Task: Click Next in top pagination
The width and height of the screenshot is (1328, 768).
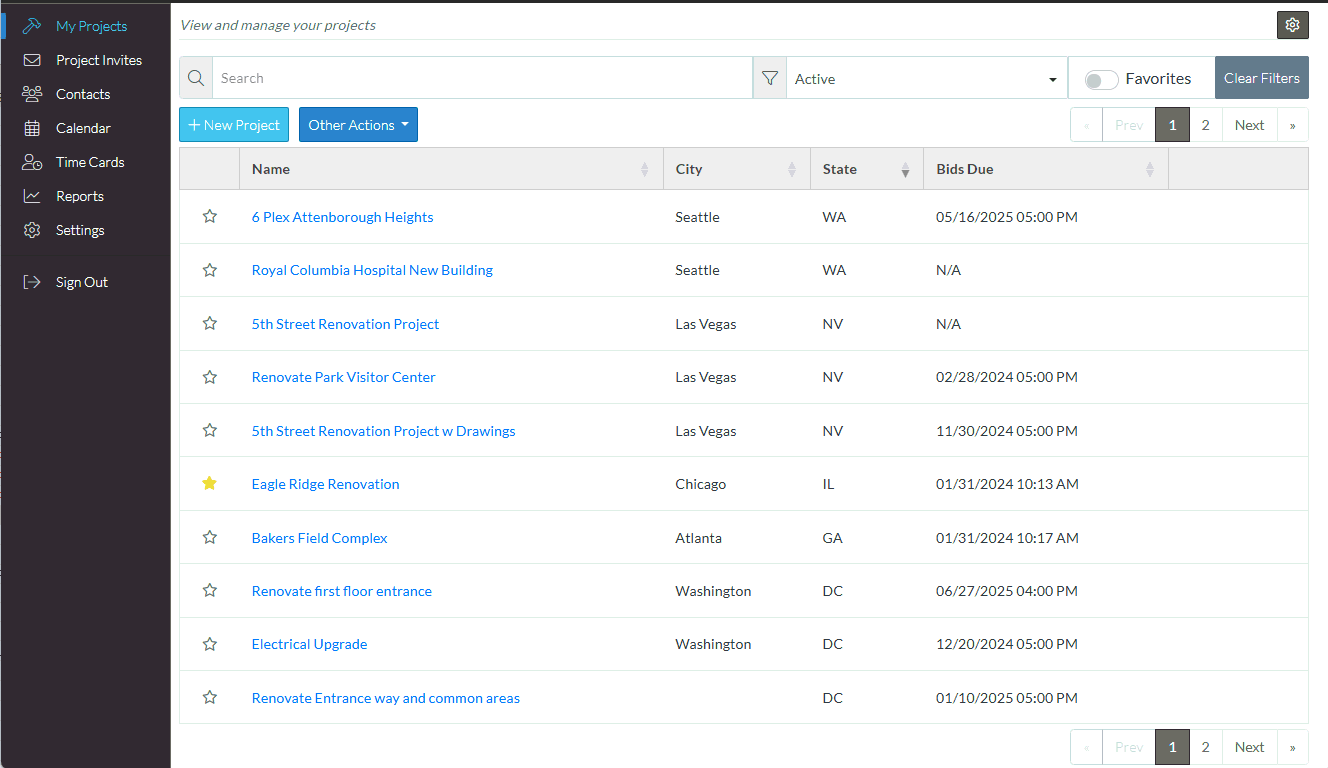Action: click(1249, 125)
